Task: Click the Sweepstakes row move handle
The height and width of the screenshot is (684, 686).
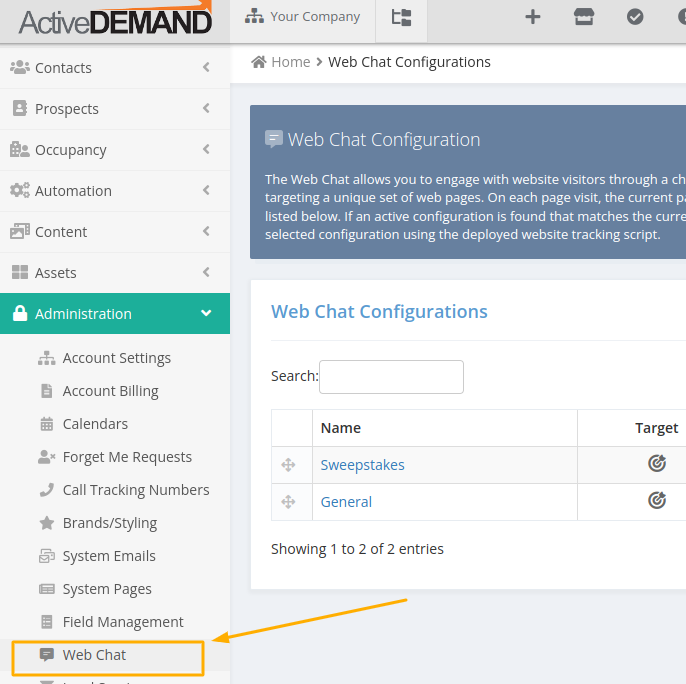Action: click(x=288, y=465)
